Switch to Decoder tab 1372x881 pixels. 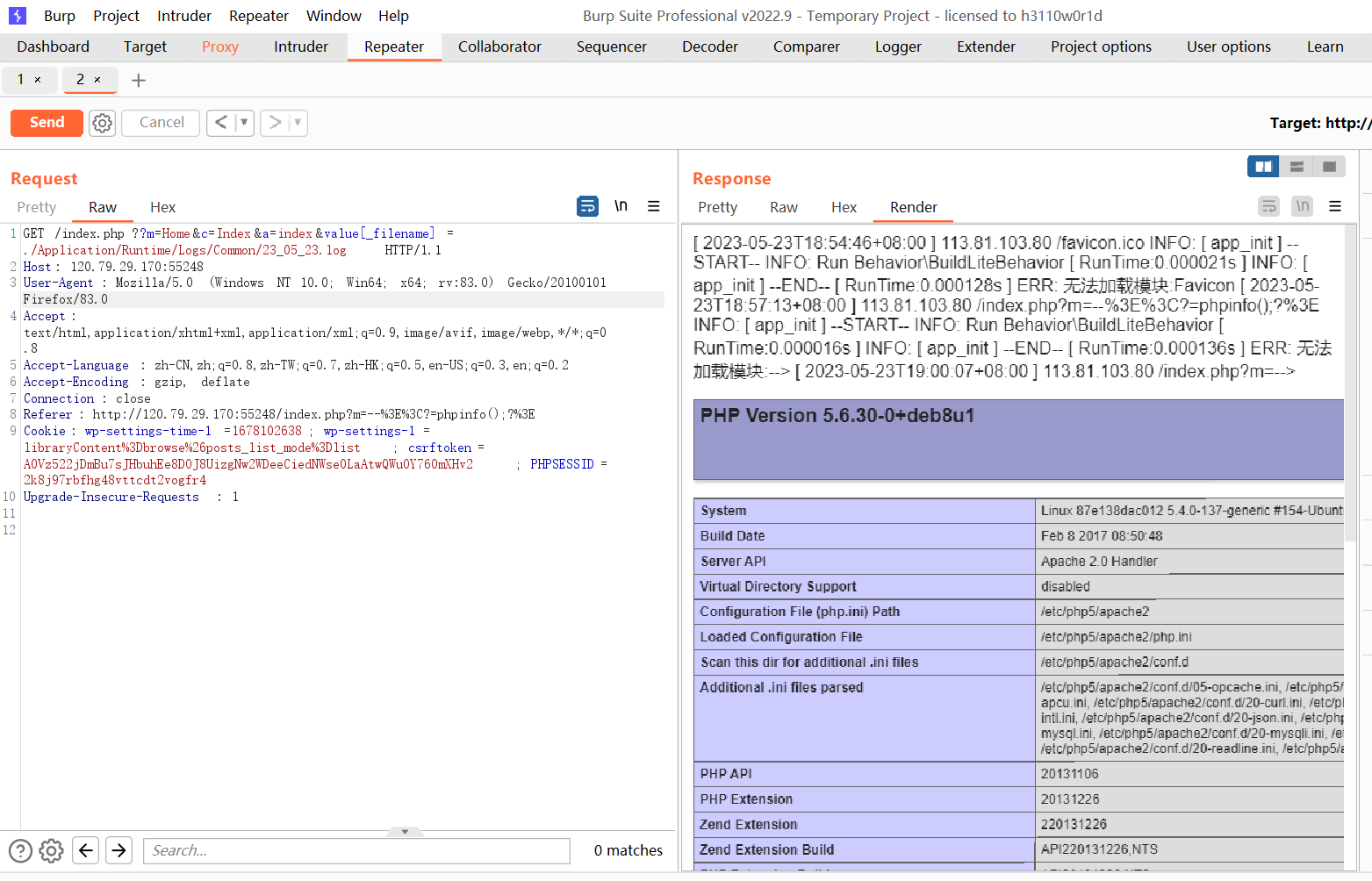click(710, 47)
